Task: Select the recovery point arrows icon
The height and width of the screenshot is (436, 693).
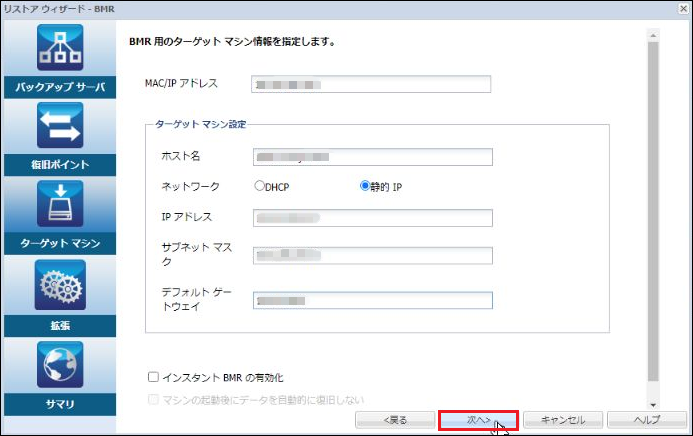Action: 60,125
